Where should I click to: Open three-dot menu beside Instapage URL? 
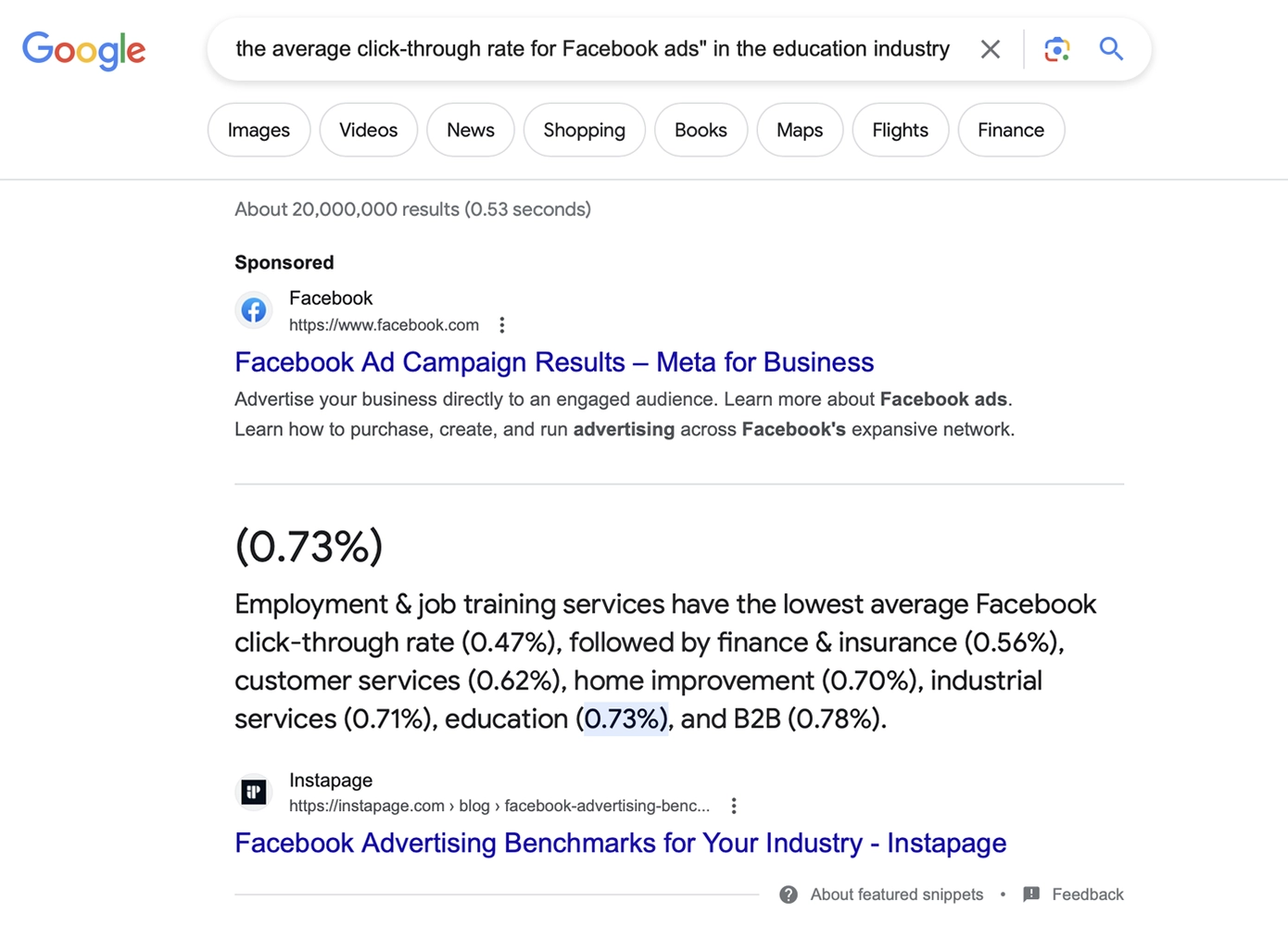coord(734,805)
